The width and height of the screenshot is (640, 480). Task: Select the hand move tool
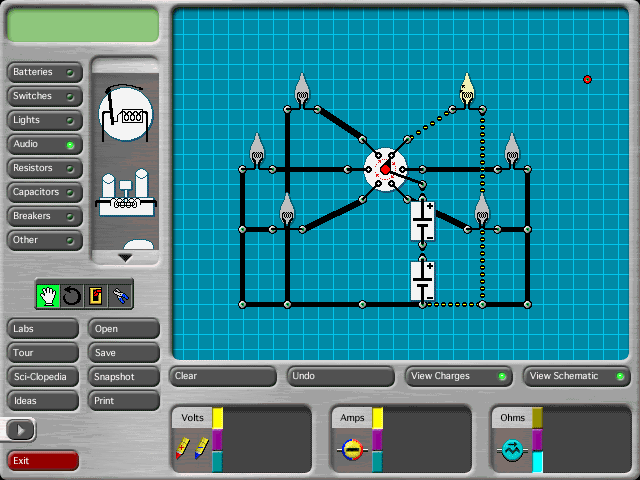point(48,296)
